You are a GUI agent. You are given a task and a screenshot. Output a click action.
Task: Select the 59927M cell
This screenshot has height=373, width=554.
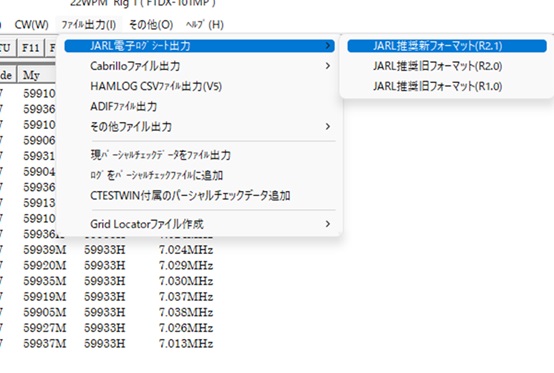45,328
